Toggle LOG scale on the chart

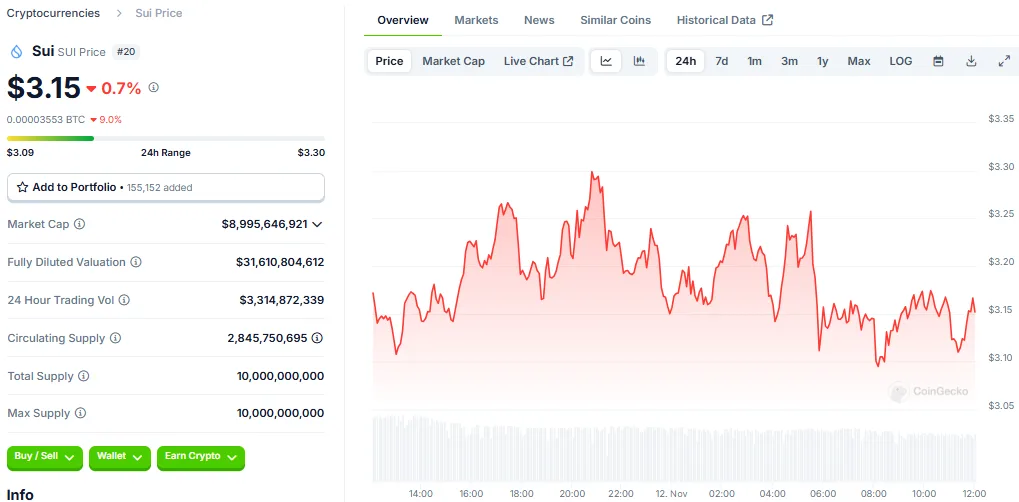coord(901,61)
